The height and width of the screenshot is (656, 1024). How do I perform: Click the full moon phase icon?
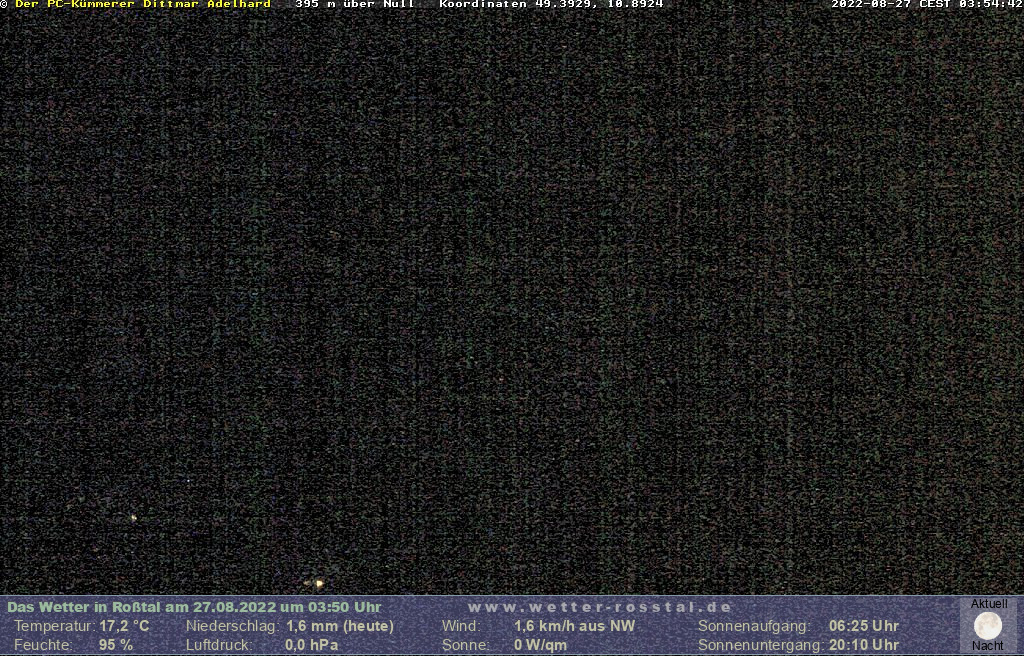(x=987, y=626)
